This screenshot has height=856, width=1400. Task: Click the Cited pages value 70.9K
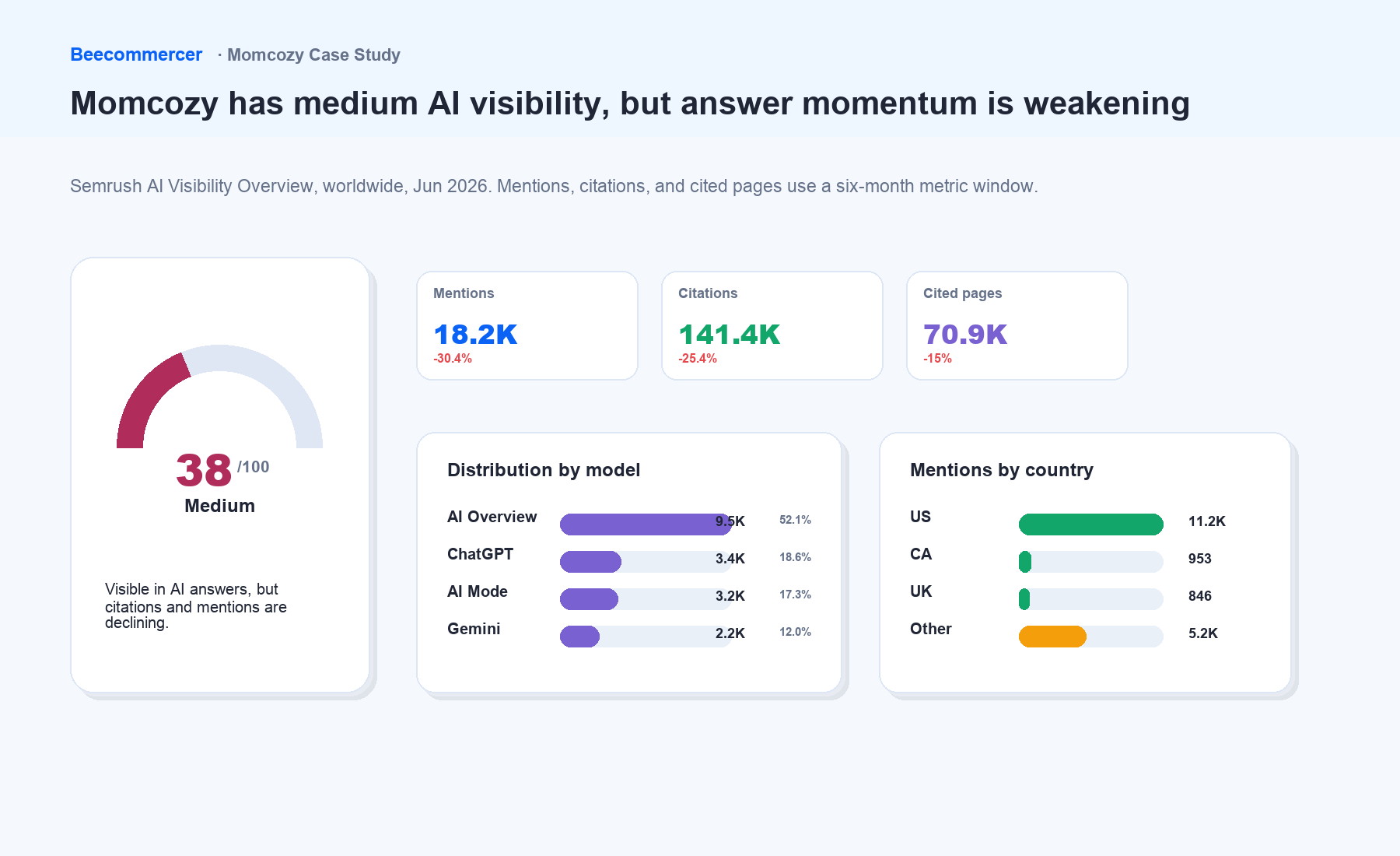pos(965,335)
